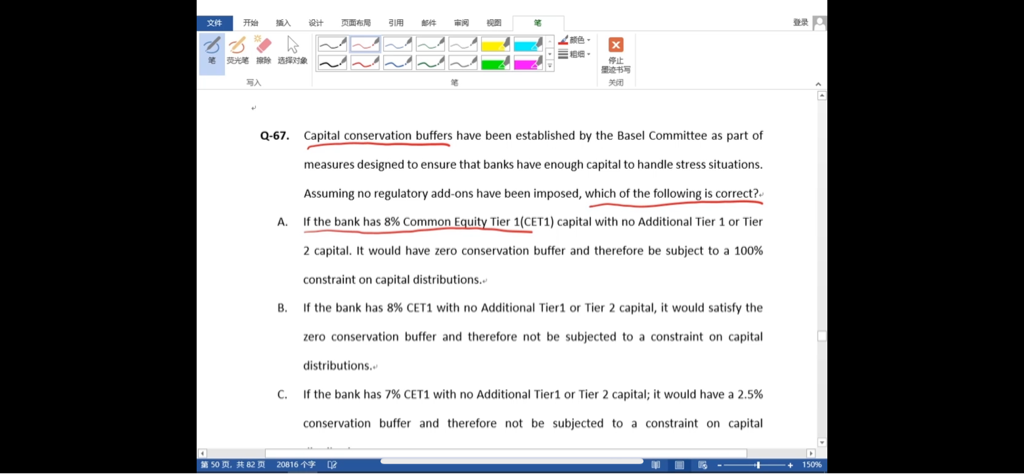
Task: Open the 文件 File menu
Action: [214, 23]
